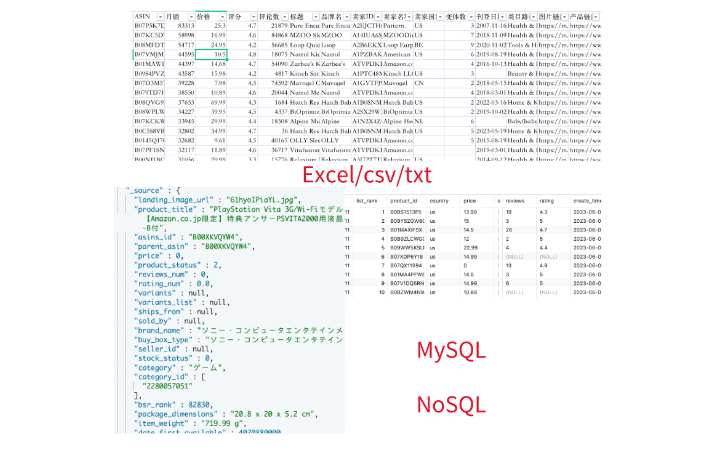
Task: Select the reviews column header
Action: coord(515,201)
